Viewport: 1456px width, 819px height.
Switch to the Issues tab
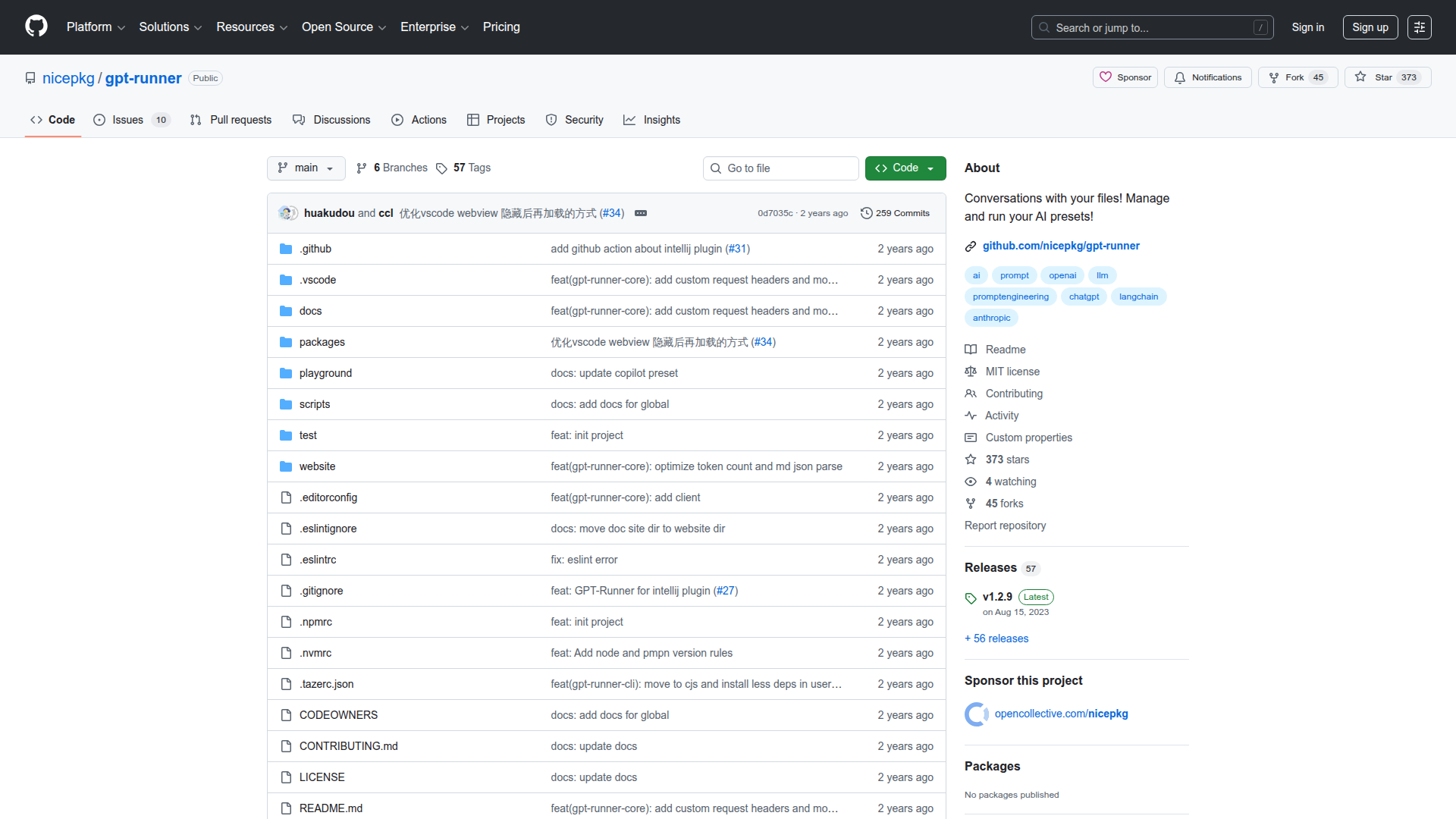(x=127, y=120)
